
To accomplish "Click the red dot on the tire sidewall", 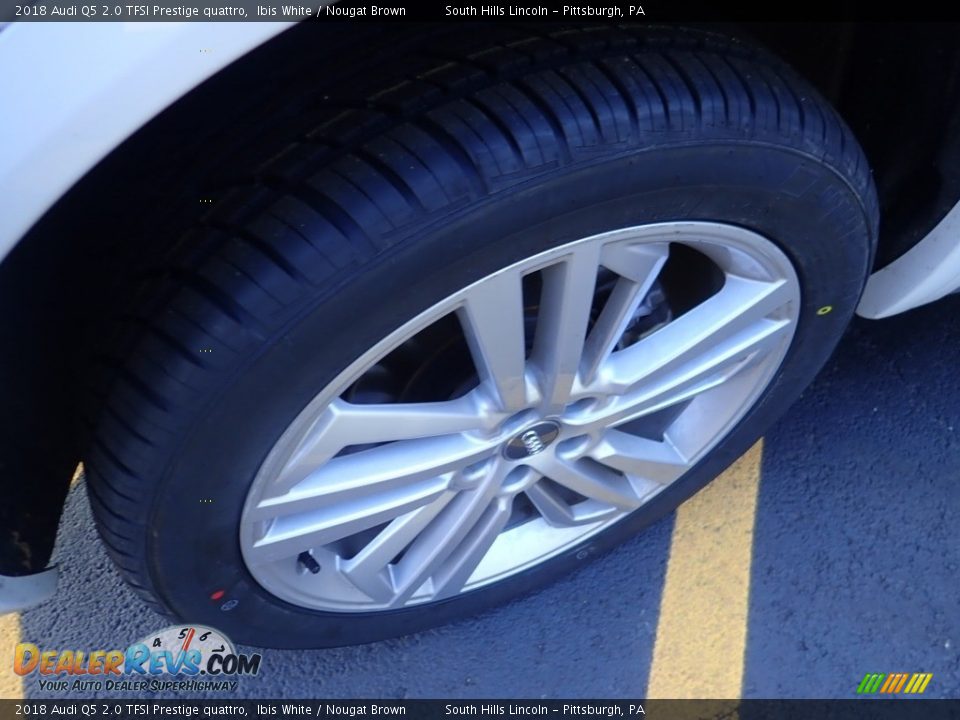I will 216,596.
